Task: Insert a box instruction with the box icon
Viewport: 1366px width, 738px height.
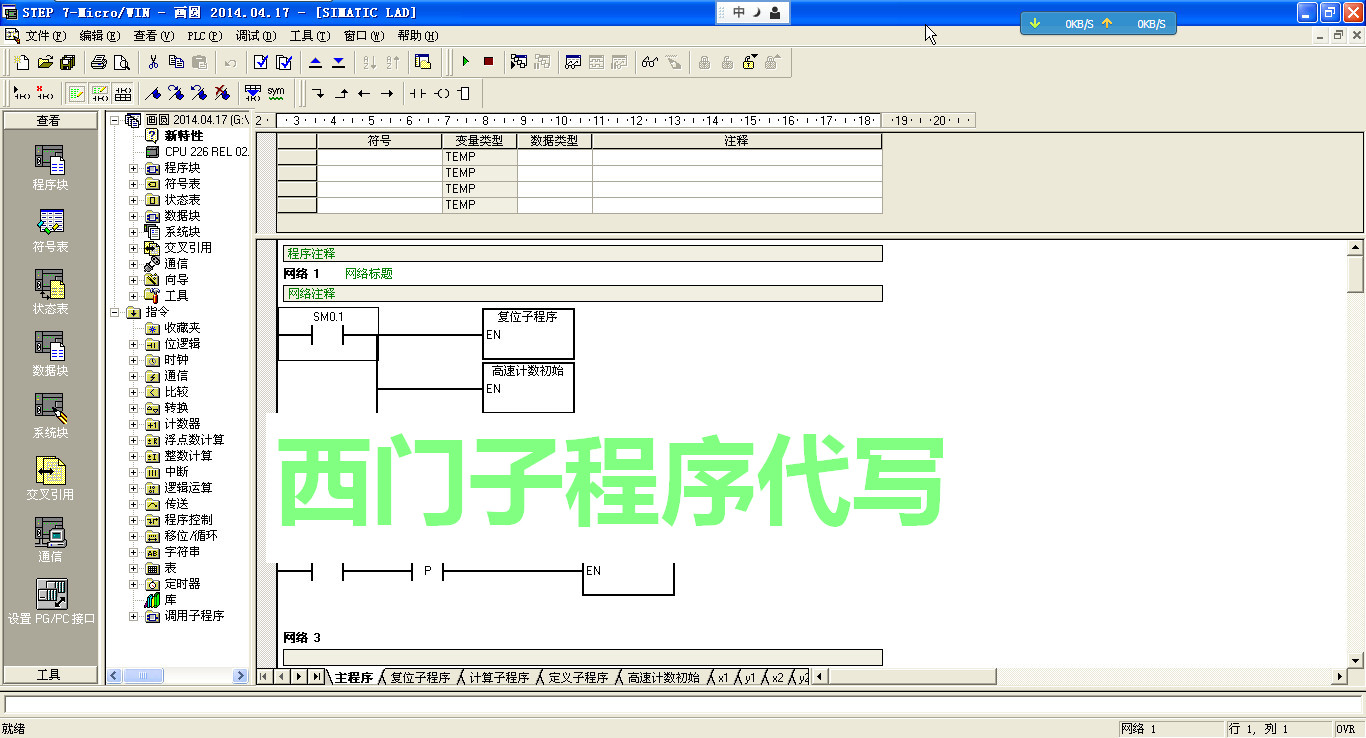Action: point(463,94)
